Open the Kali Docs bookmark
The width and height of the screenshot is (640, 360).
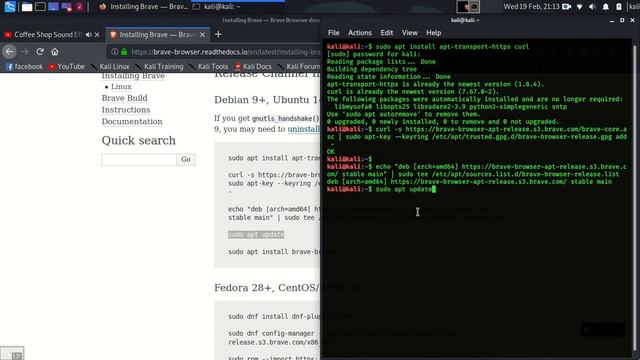253,67
